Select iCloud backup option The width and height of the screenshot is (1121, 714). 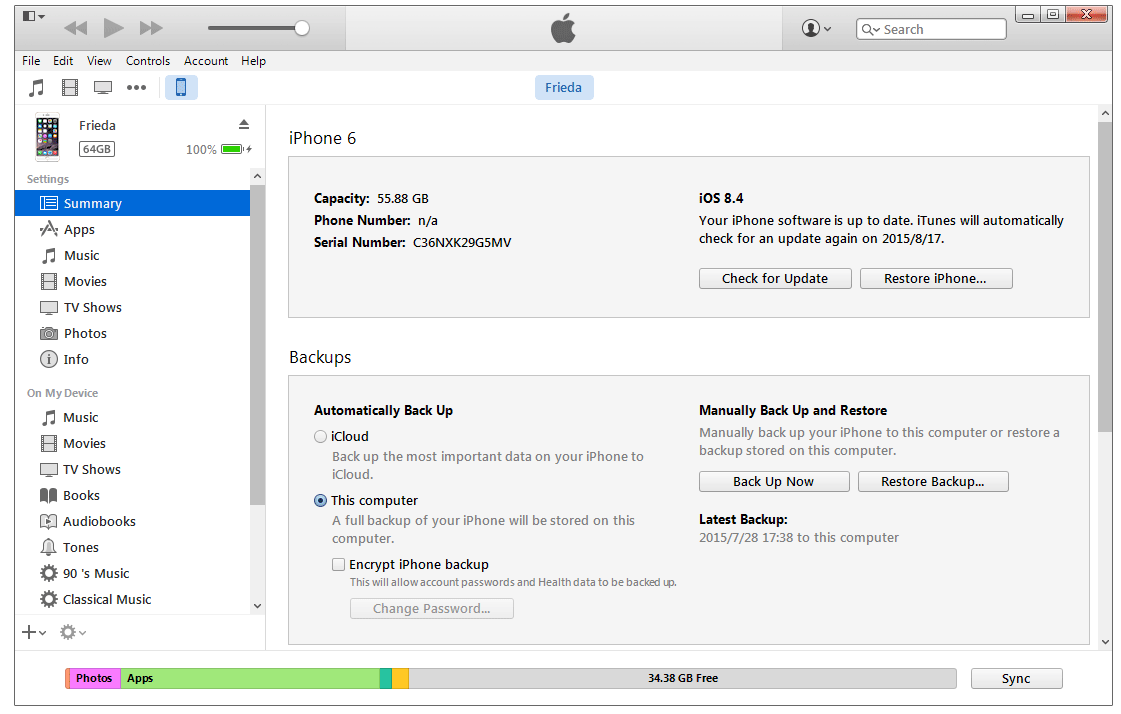tap(320, 437)
